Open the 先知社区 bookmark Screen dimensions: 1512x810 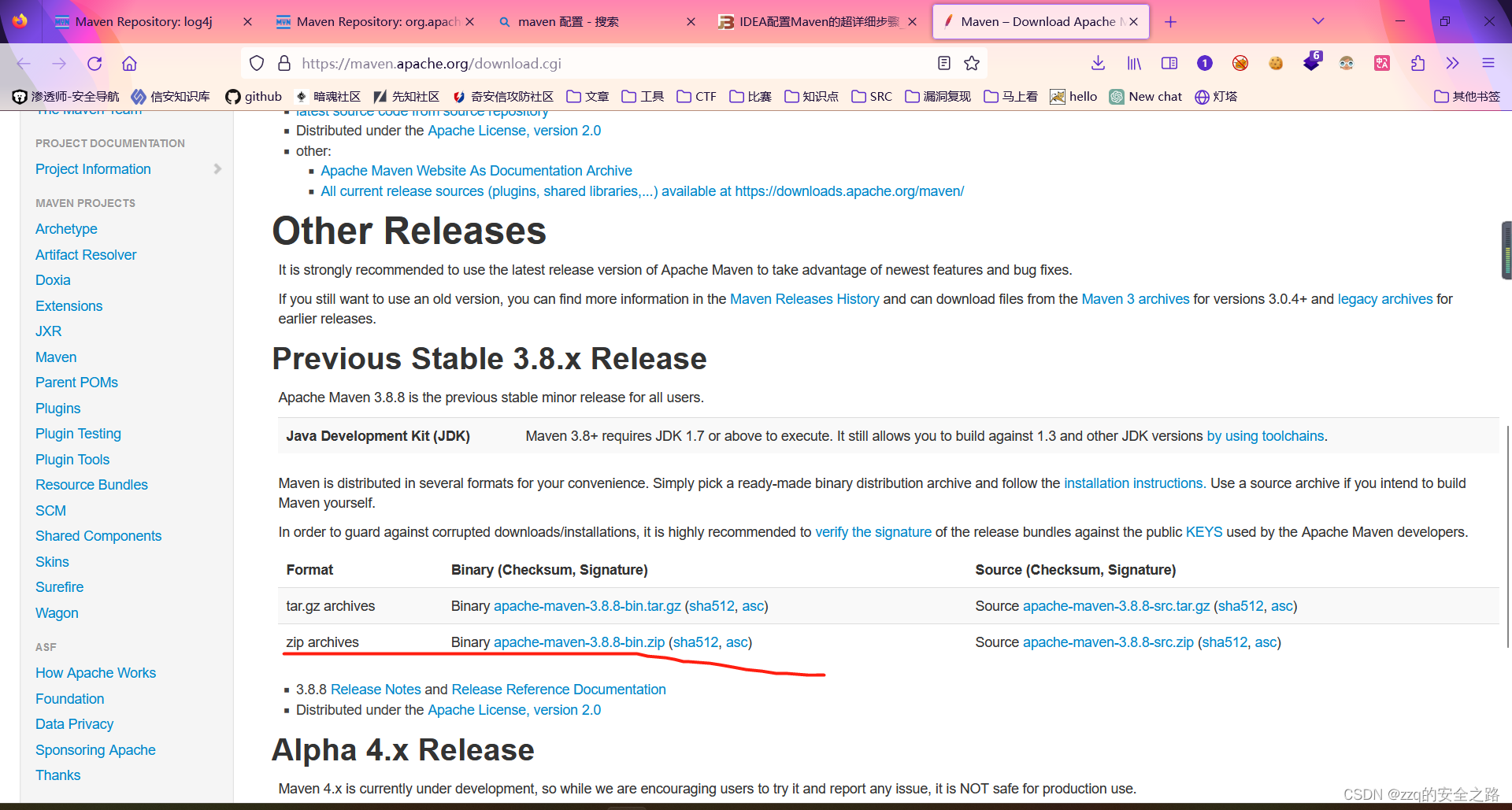(406, 97)
